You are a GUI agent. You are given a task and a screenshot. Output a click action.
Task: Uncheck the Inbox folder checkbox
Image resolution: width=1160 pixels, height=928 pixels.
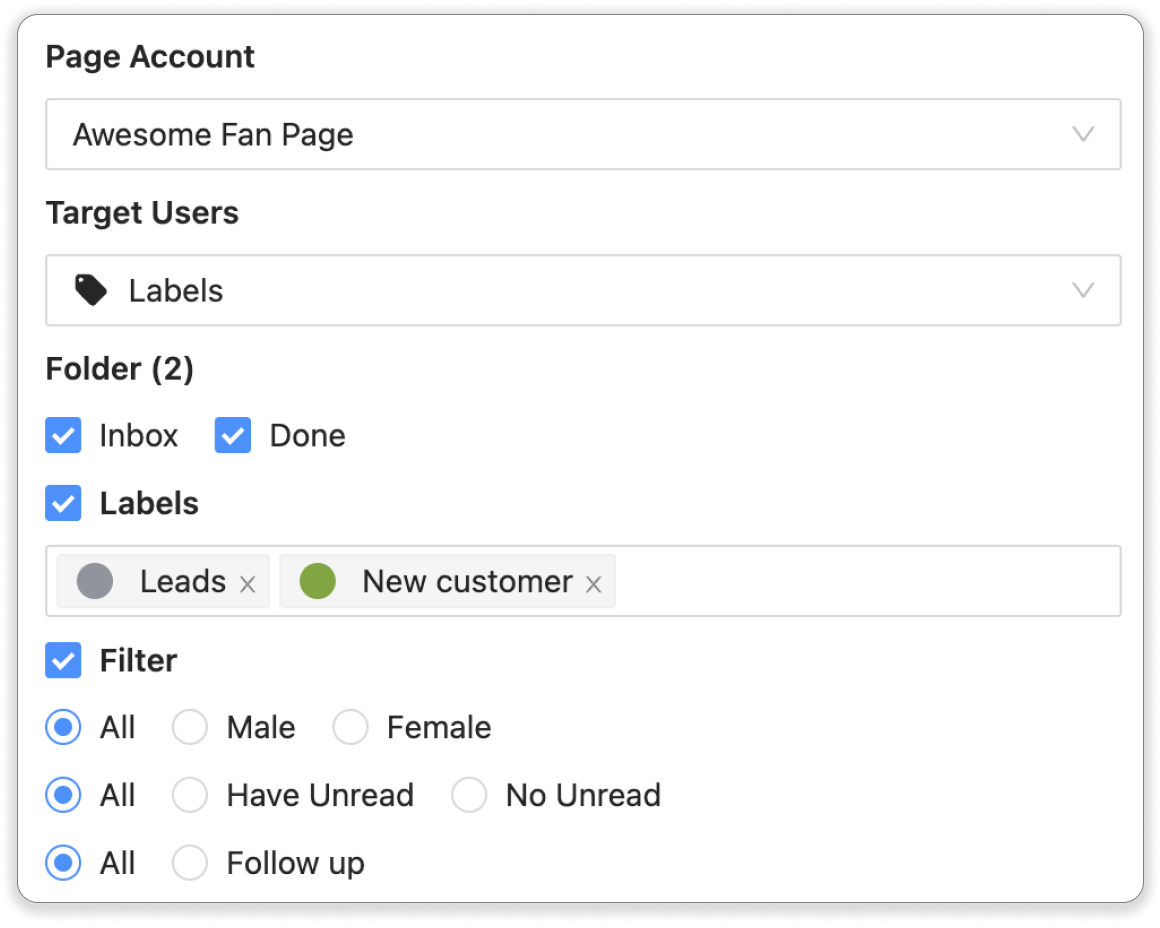(63, 435)
